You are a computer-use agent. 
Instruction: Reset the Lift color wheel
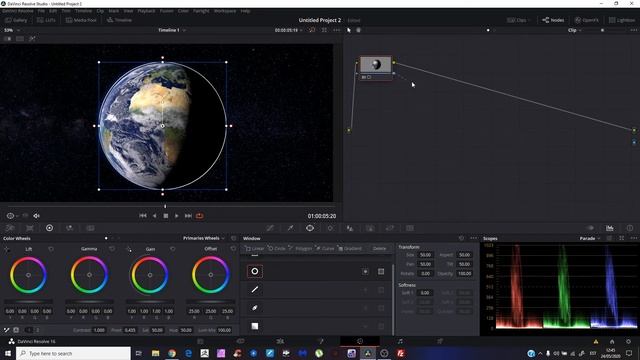pos(51,249)
